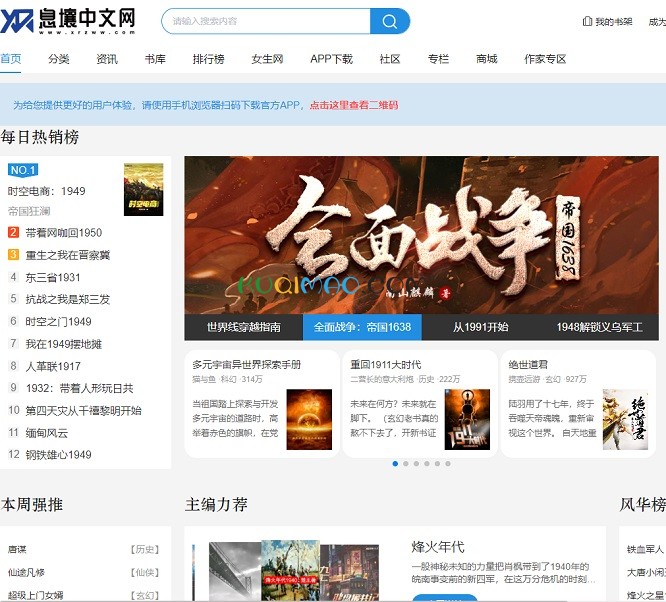
Task: Click the 时空电商 book cover thumbnail
Action: click(x=144, y=189)
